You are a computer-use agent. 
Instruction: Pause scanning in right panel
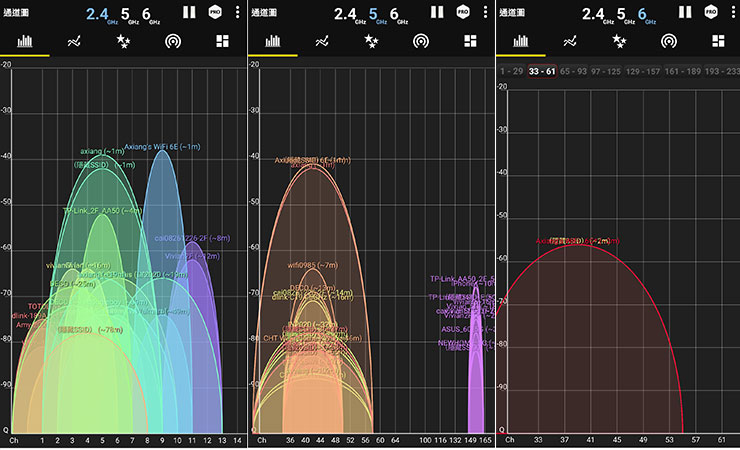[685, 12]
